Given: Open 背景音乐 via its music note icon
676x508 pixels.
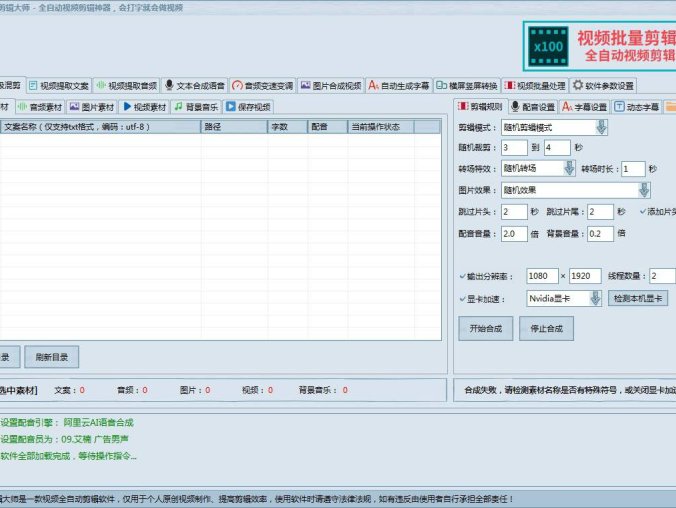Looking at the screenshot, I should (178, 107).
